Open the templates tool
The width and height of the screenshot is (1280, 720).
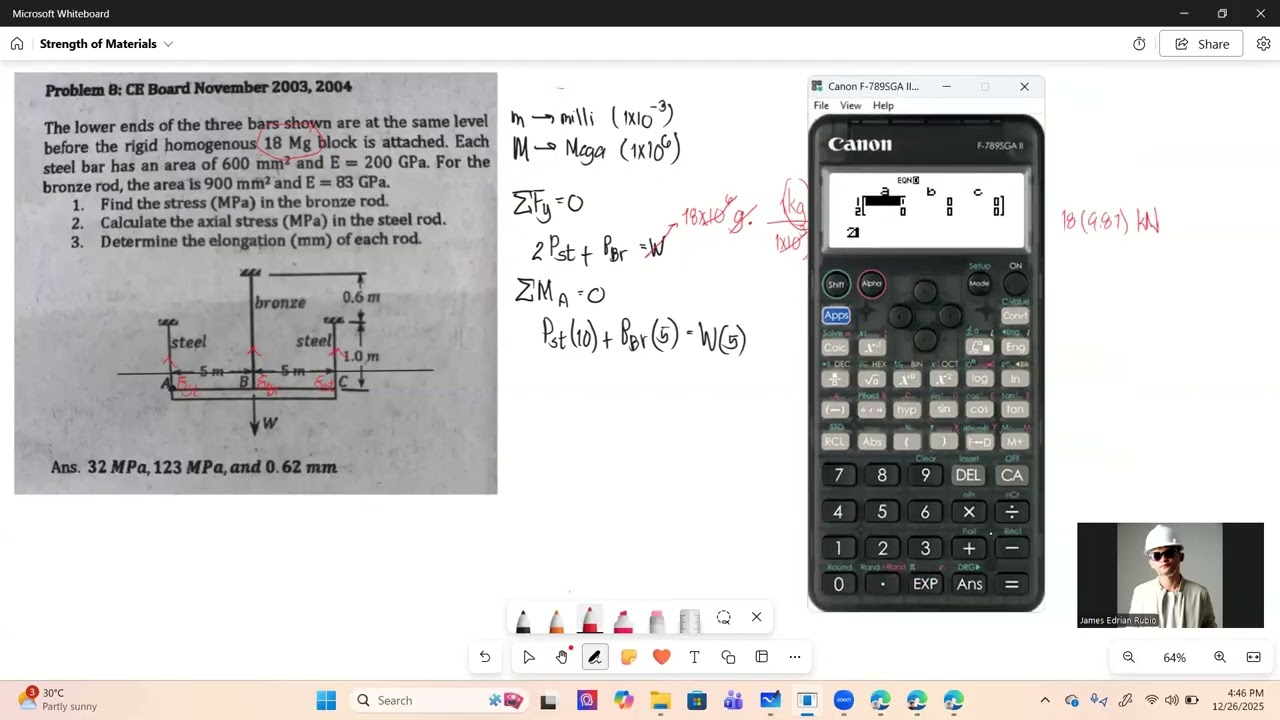click(761, 657)
